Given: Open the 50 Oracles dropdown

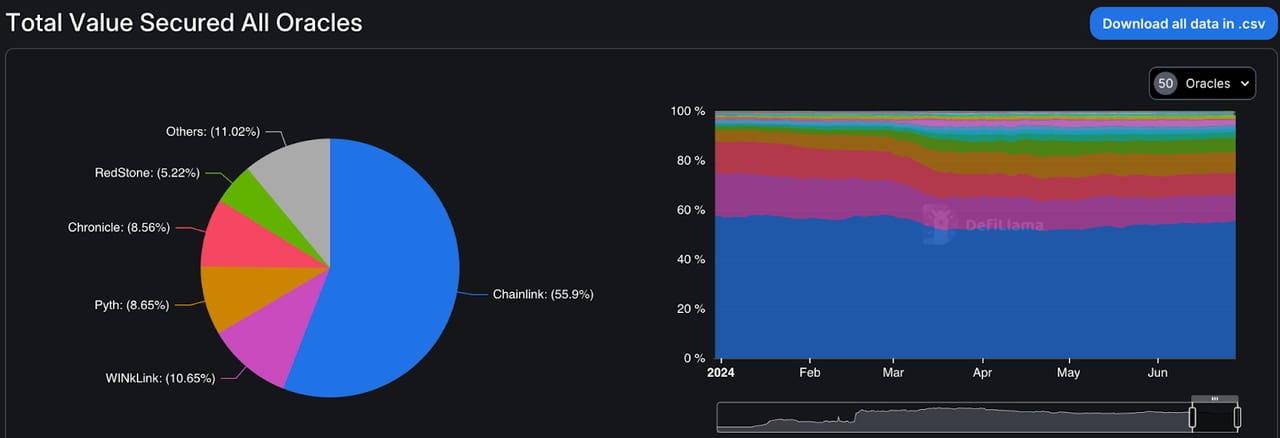Looking at the screenshot, I should click(x=1202, y=84).
